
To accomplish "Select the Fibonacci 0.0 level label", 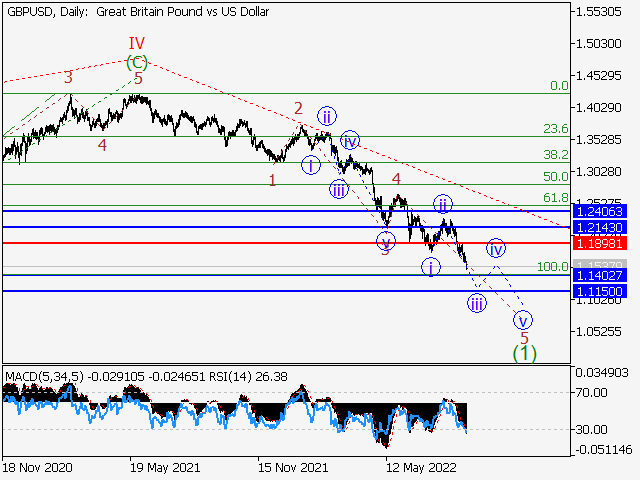I will point(559,85).
